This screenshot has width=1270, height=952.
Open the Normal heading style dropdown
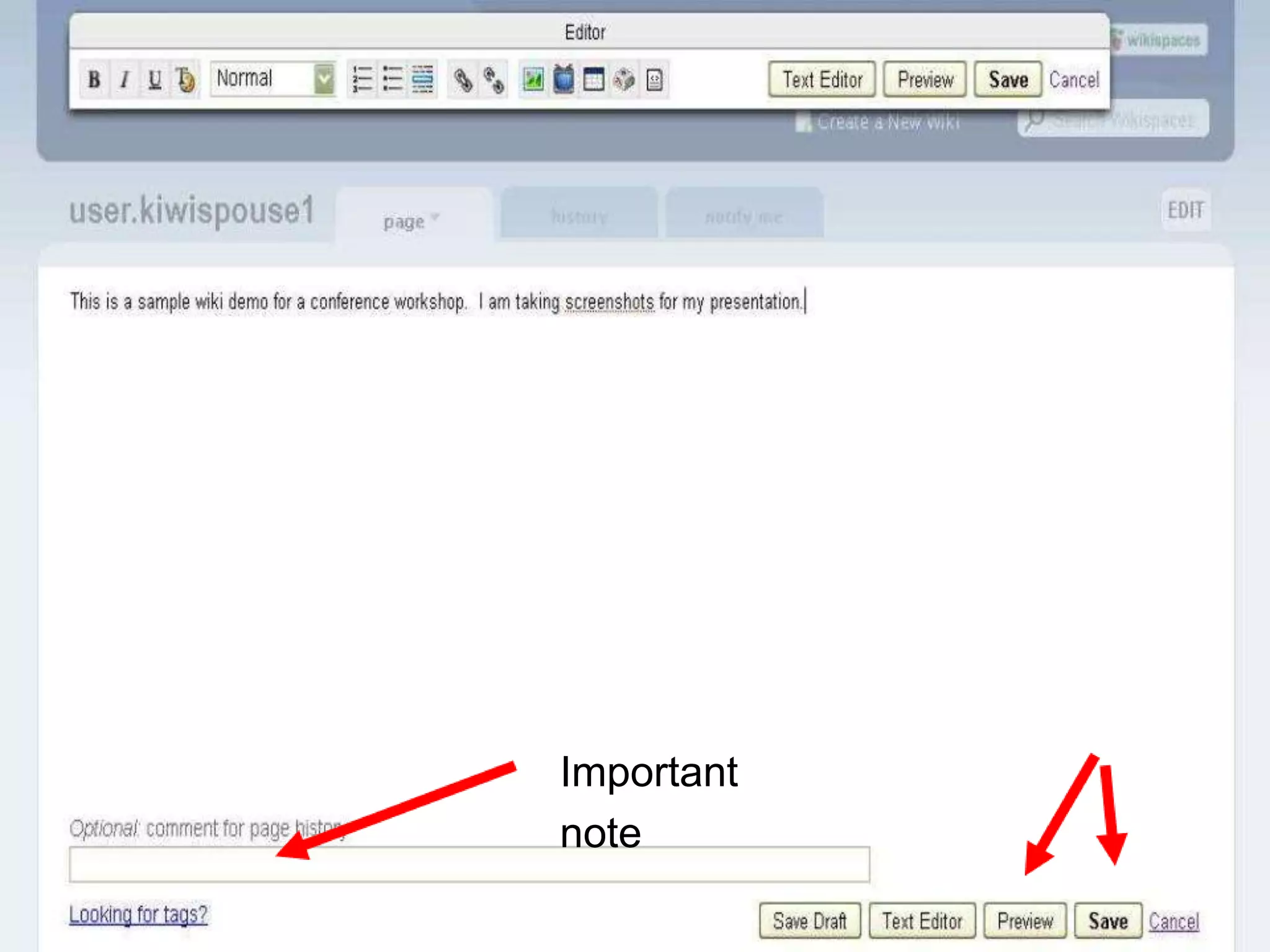273,79
